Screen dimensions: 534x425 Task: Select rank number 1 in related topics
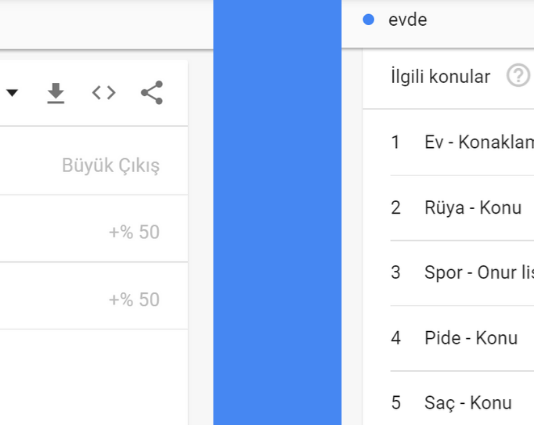[x=395, y=142]
